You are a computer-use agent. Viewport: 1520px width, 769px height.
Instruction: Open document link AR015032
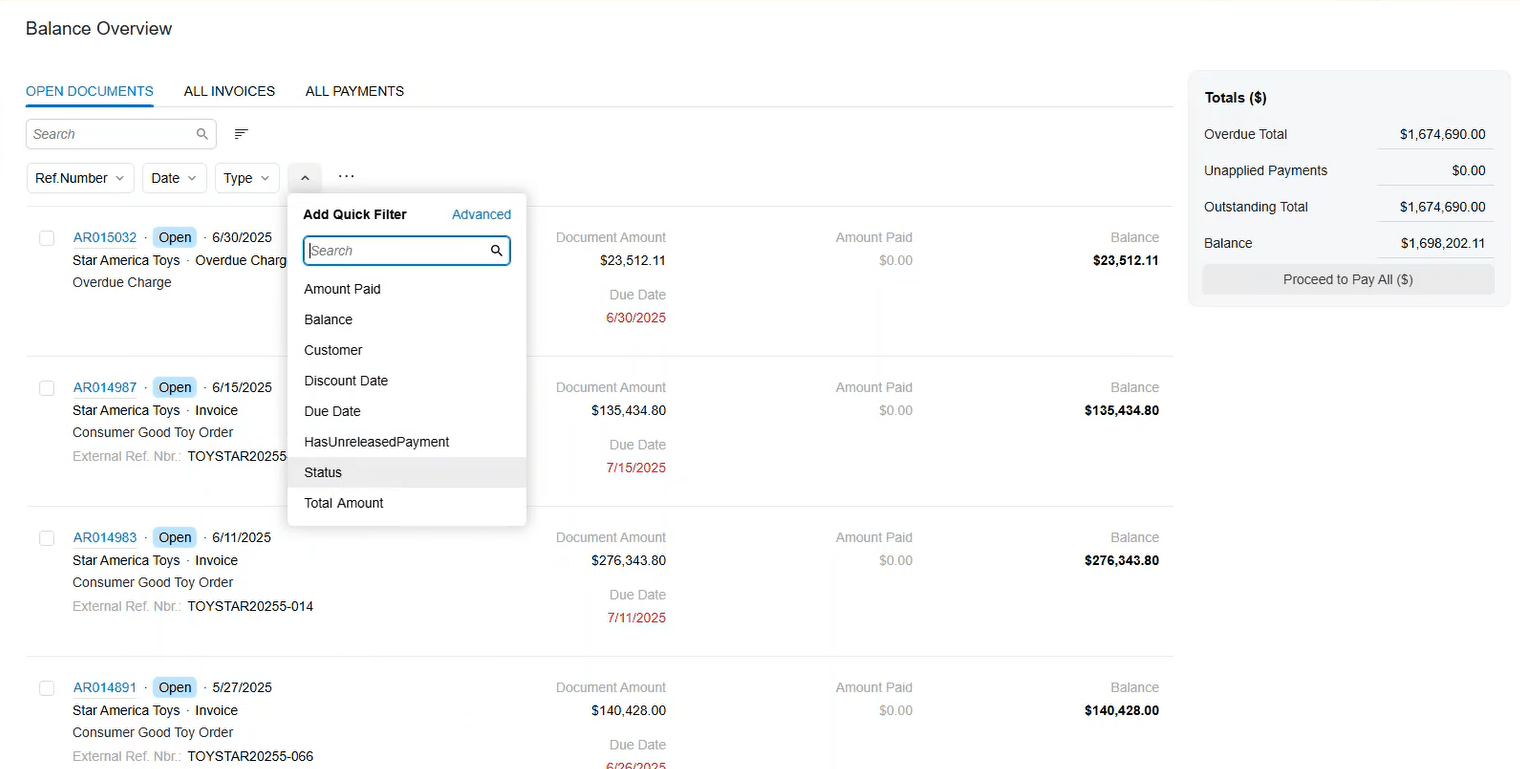[x=105, y=238]
